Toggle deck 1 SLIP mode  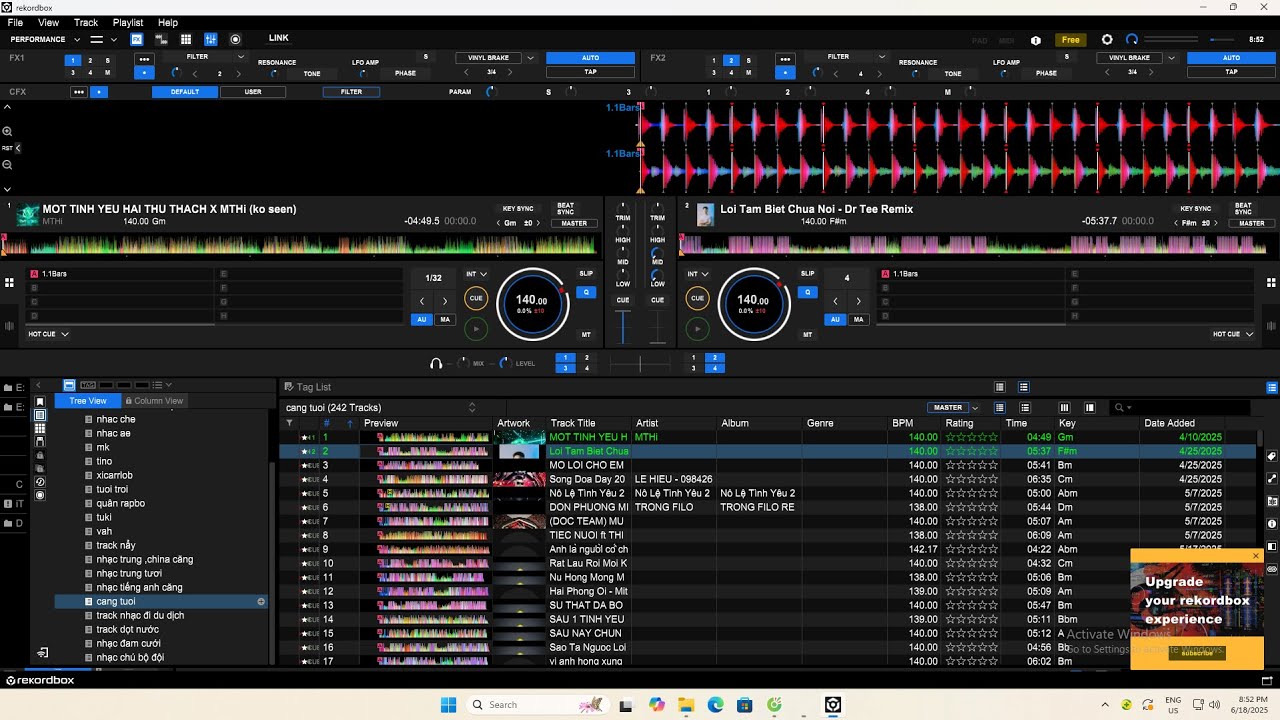[x=586, y=274]
